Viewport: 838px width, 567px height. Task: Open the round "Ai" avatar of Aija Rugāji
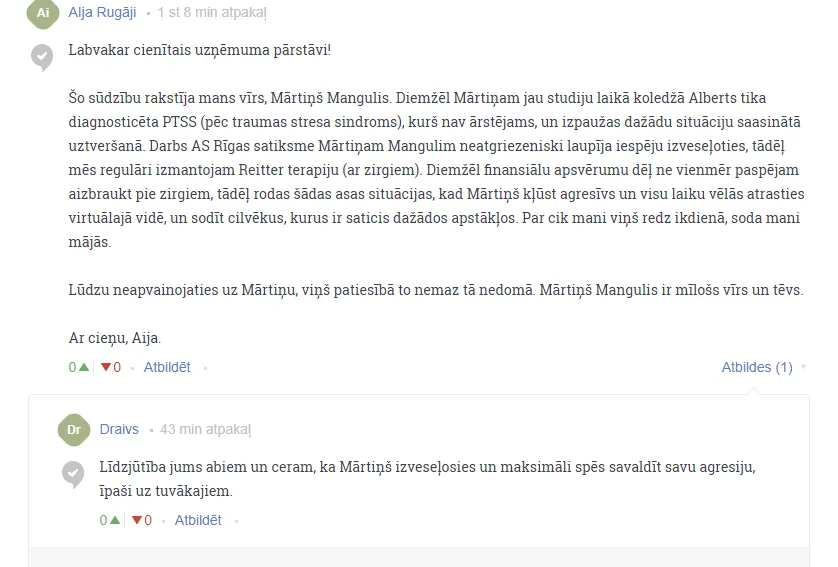pos(43,13)
